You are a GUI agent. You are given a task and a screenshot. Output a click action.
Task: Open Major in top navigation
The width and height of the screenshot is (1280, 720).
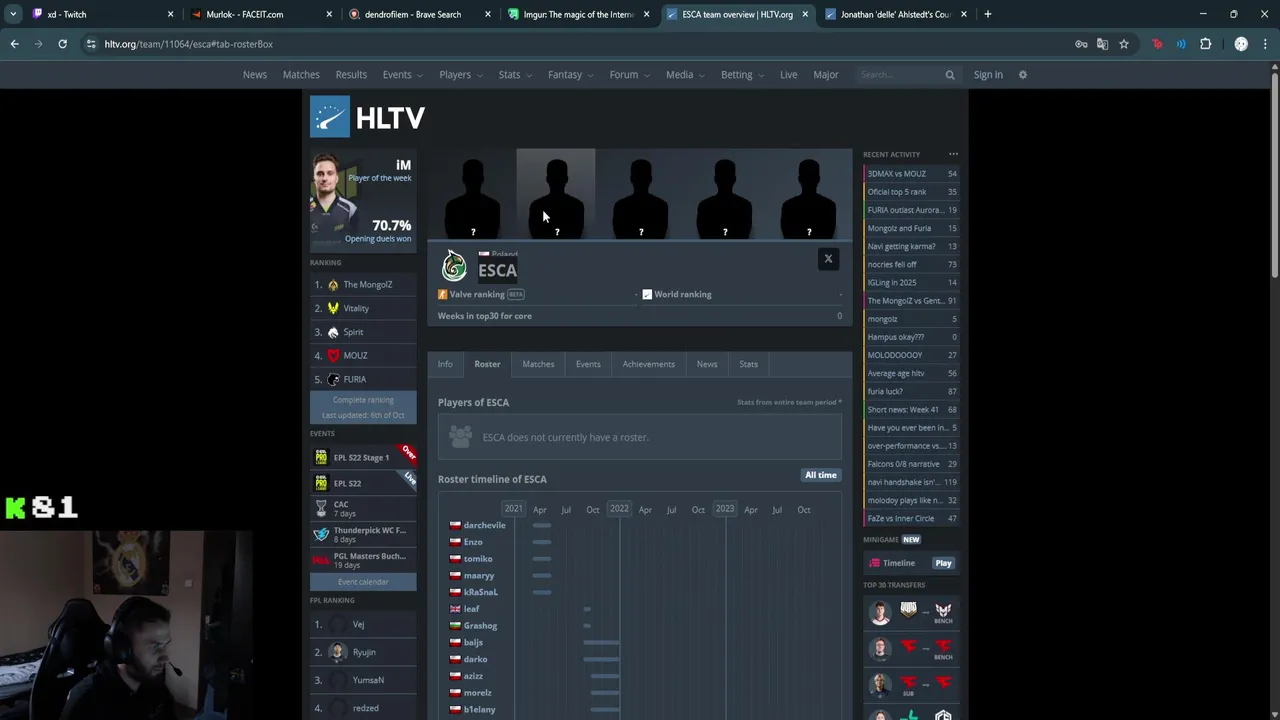(826, 75)
